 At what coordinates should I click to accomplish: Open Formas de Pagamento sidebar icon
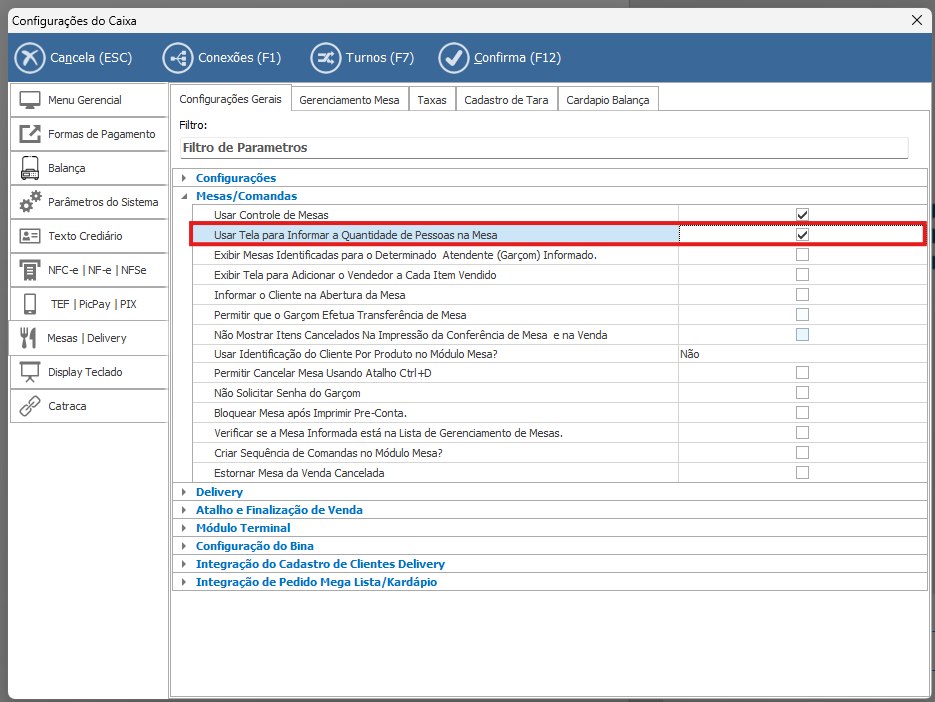tap(30, 134)
